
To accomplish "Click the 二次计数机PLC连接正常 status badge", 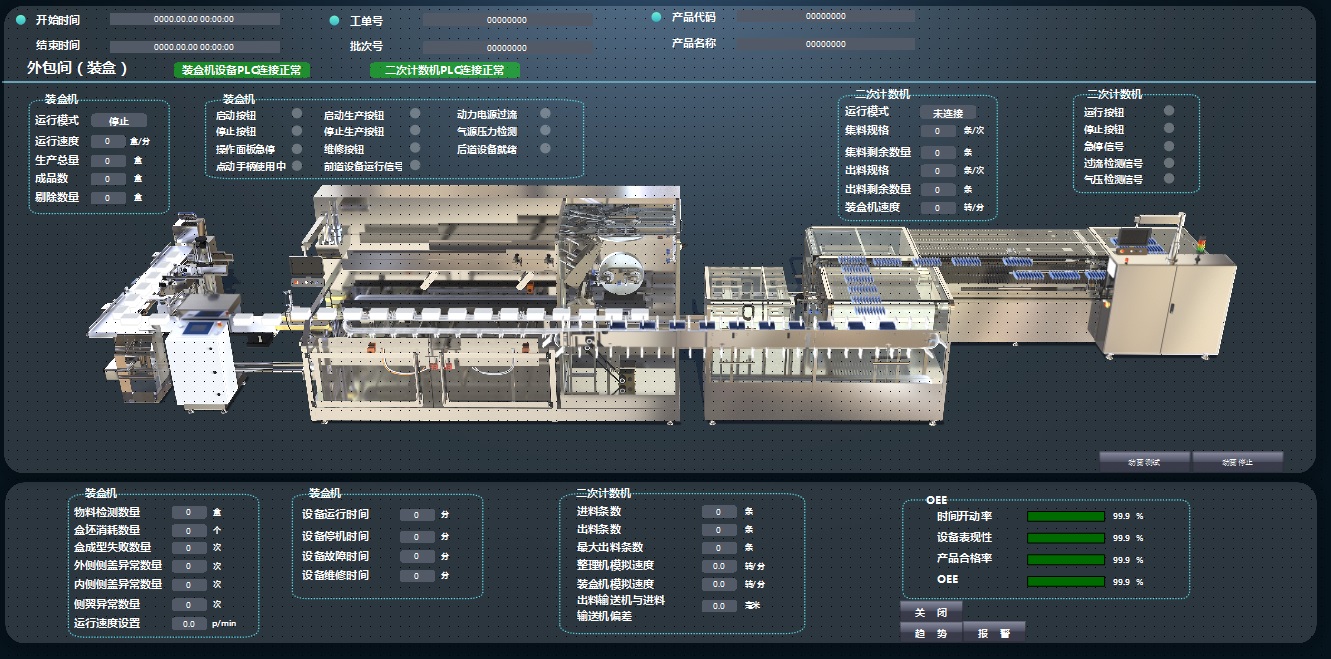I will tap(445, 70).
